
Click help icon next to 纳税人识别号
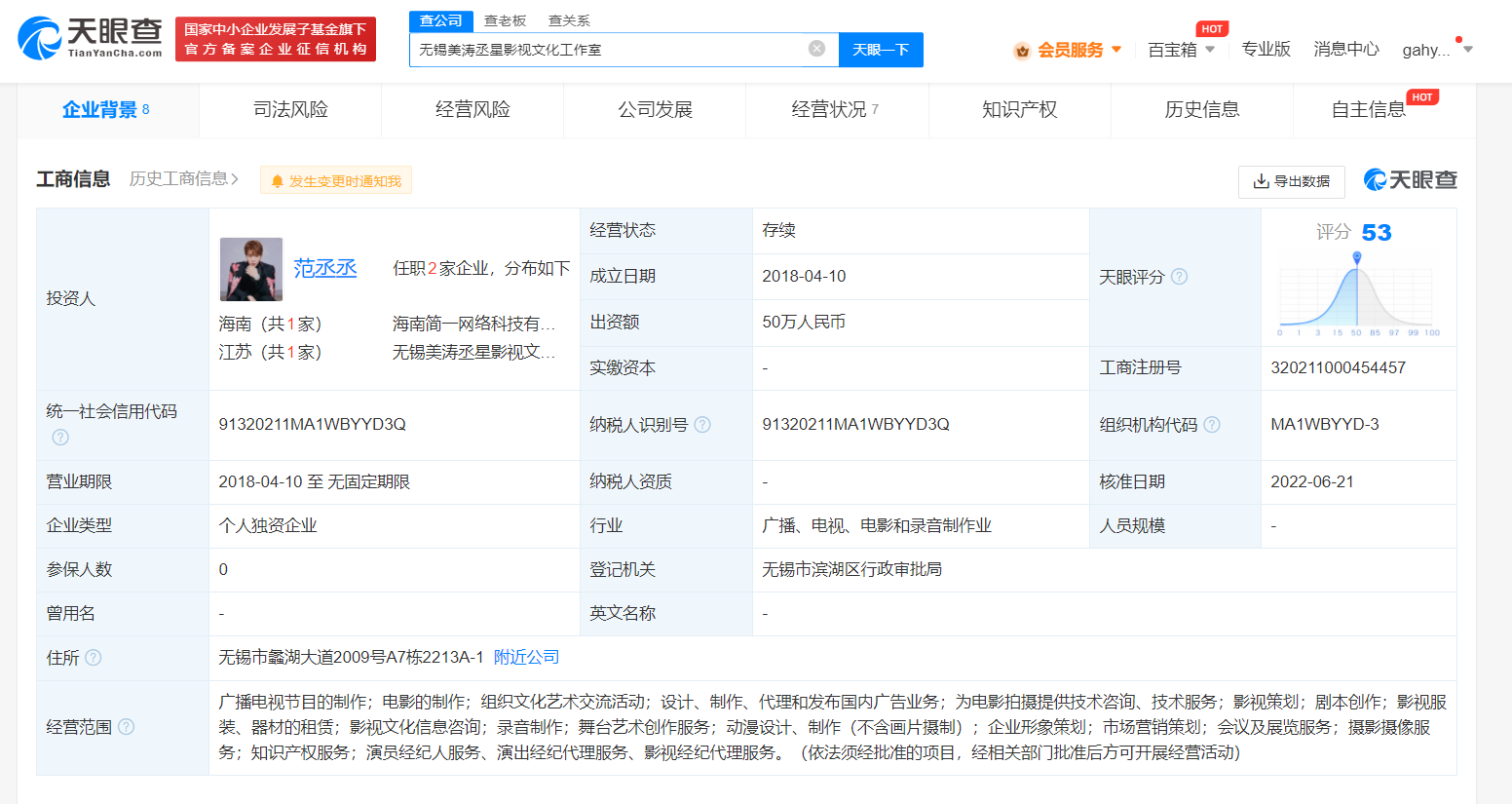702,425
